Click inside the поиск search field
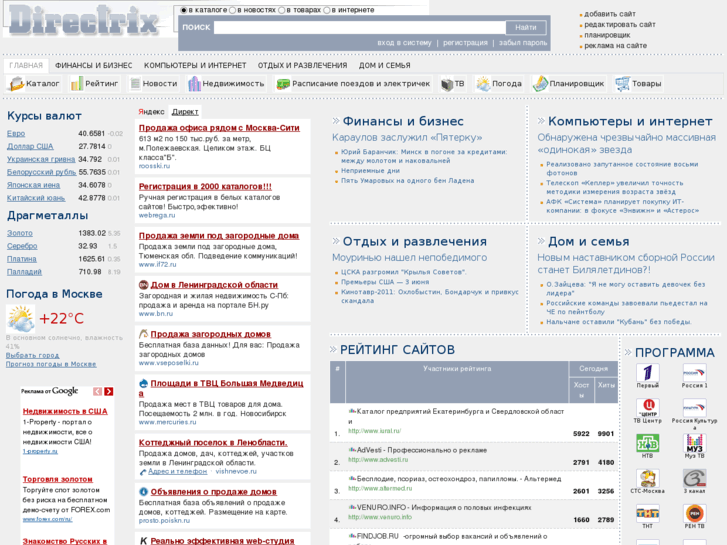The image size is (727, 545). tap(360, 27)
